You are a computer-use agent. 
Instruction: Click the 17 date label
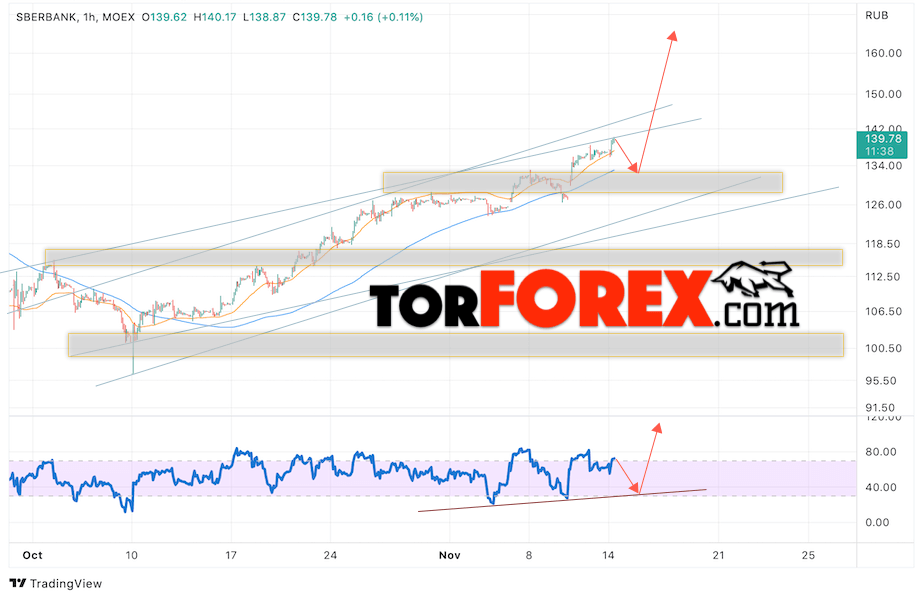click(231, 555)
